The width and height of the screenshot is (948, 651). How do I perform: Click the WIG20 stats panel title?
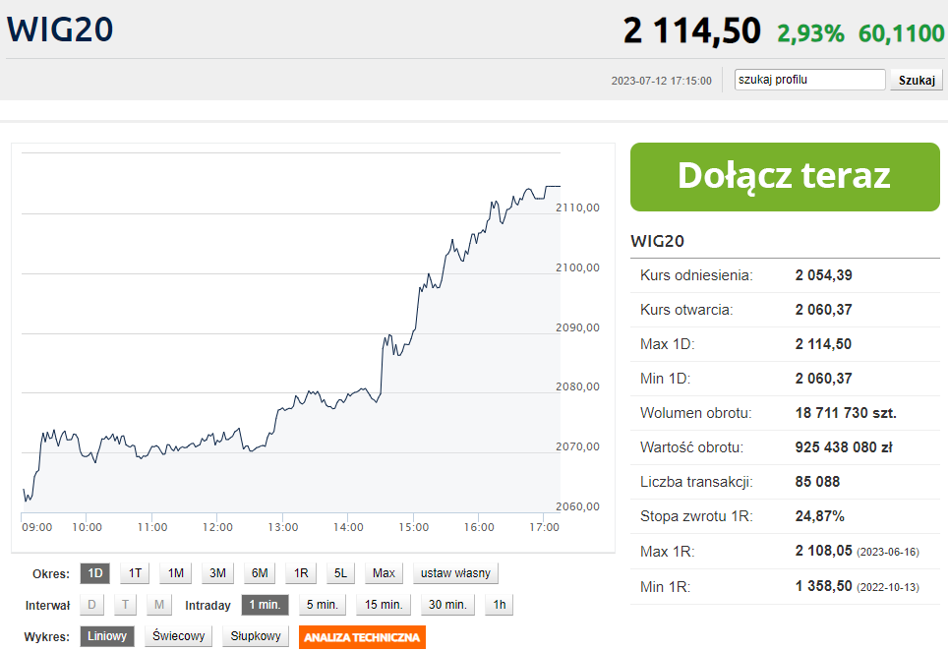pos(657,241)
